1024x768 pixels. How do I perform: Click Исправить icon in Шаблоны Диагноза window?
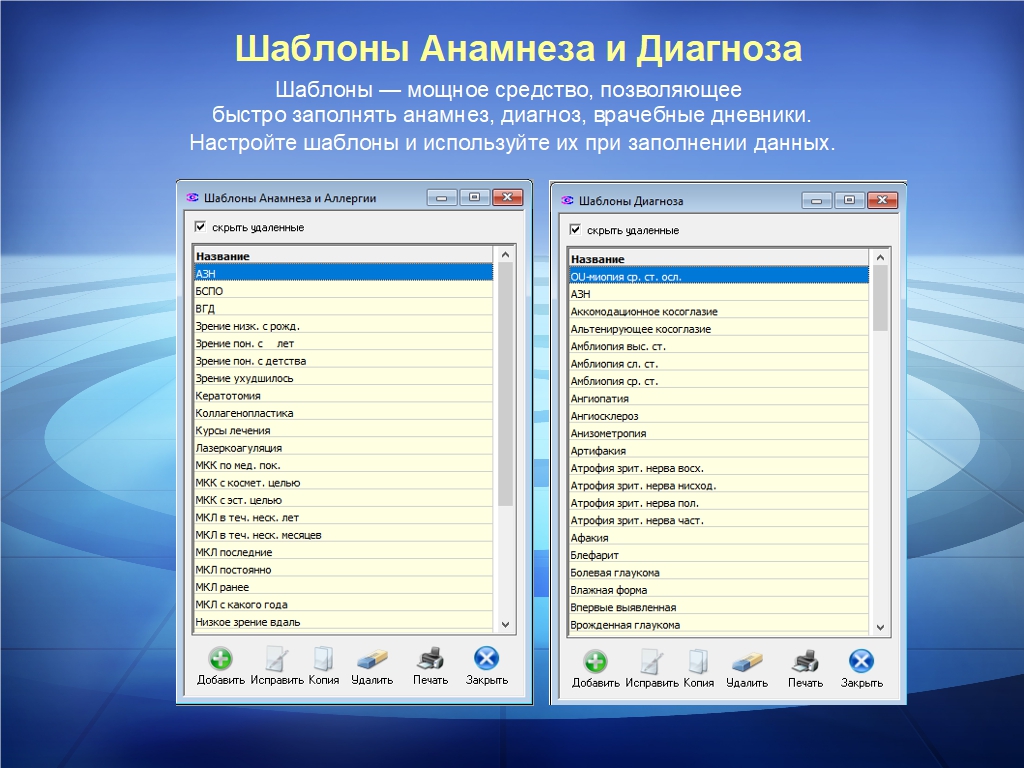(x=652, y=662)
